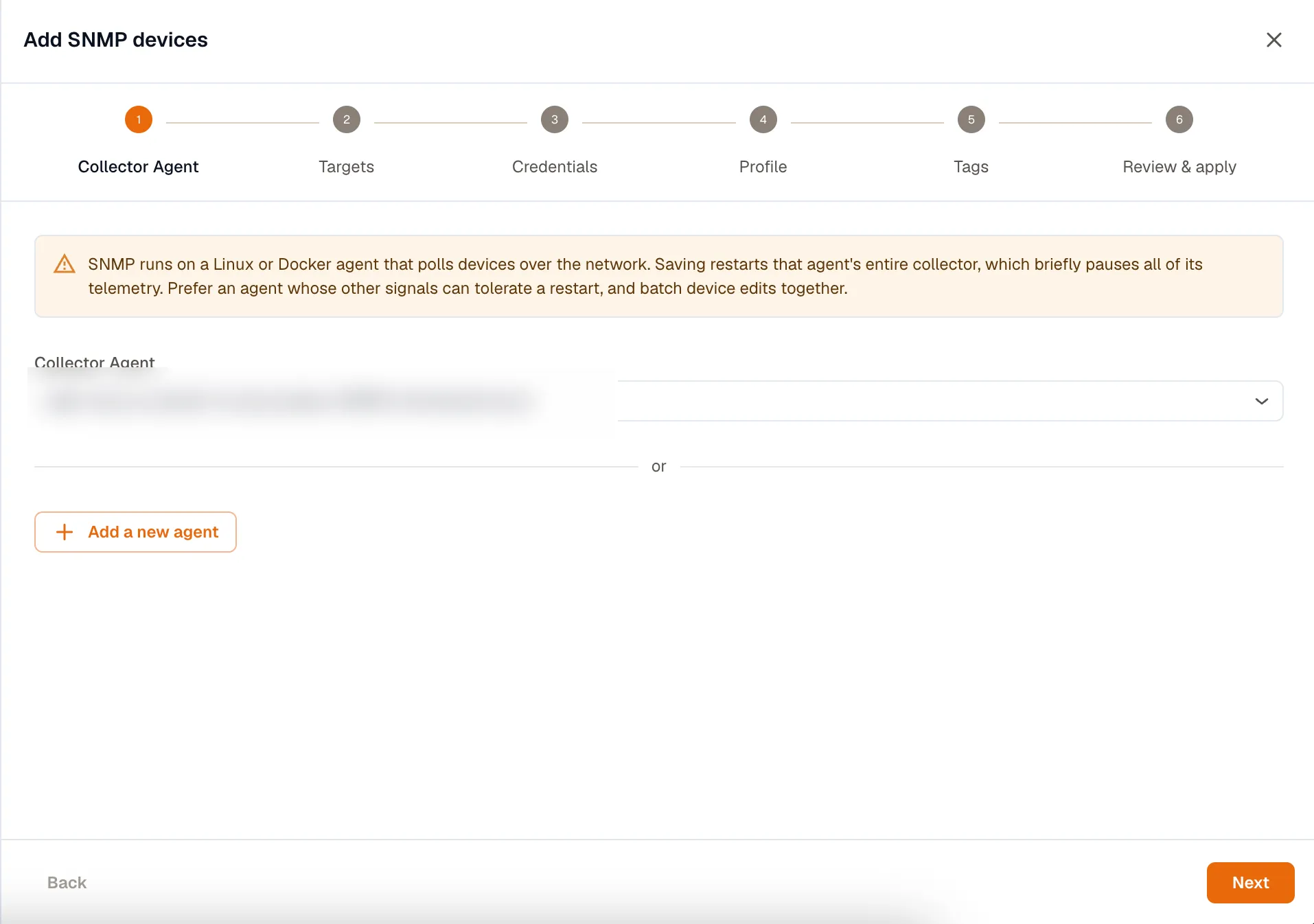Click the Add a new agent button
Viewport: 1314px width, 924px height.
click(135, 532)
